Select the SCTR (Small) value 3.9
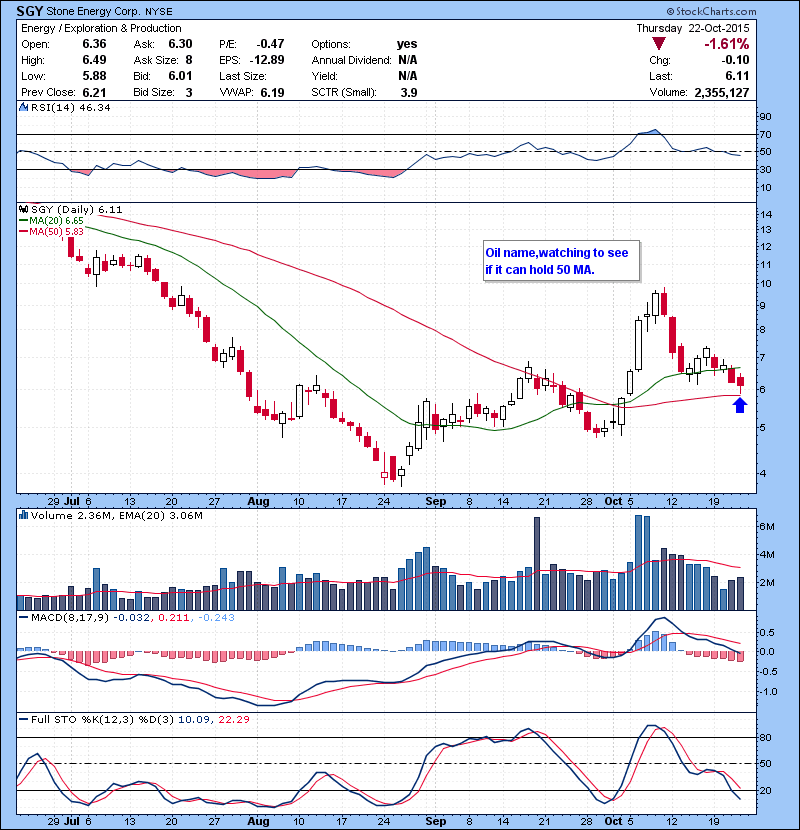This screenshot has width=800, height=830. [409, 93]
